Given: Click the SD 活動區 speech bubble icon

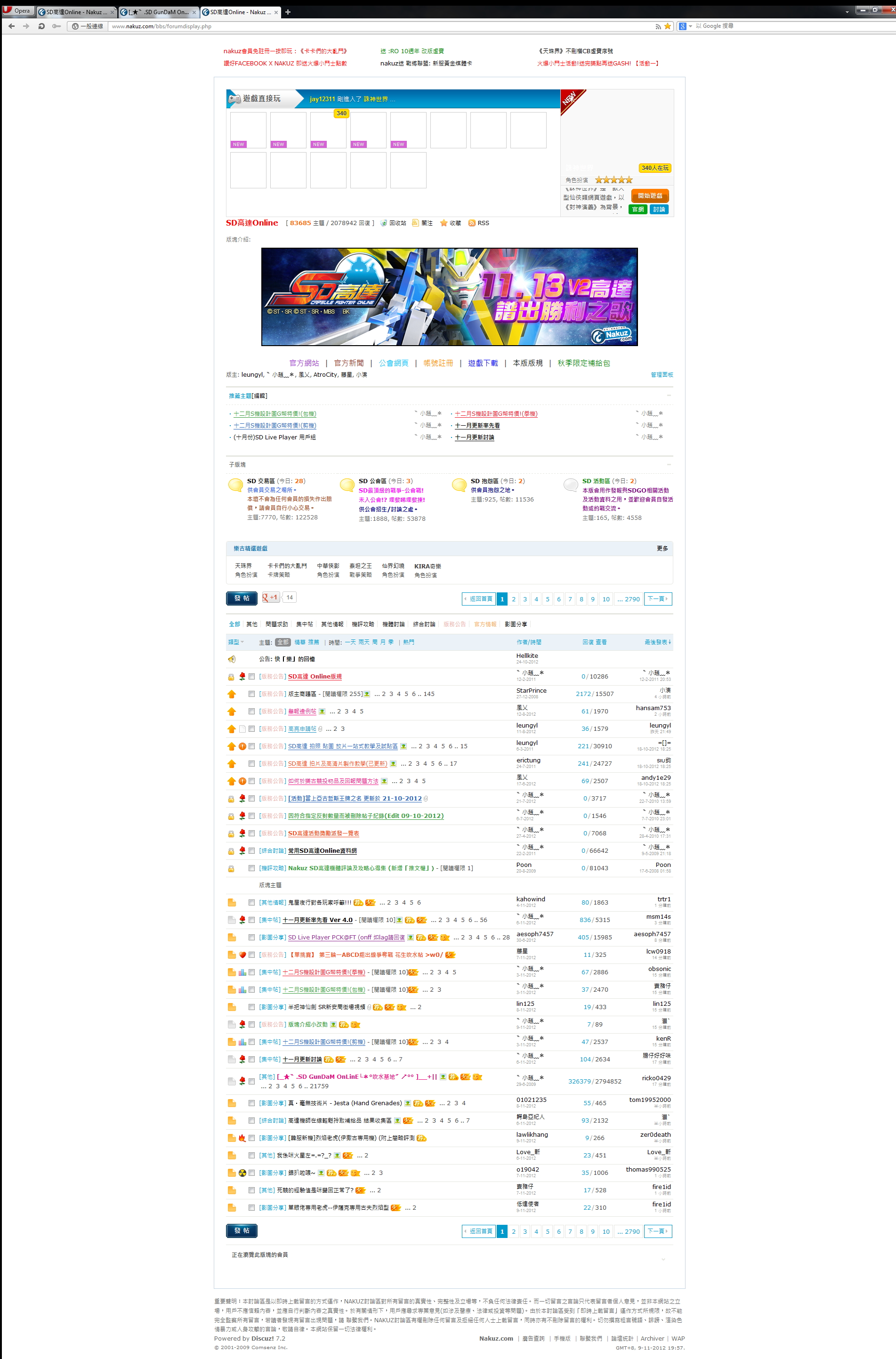Looking at the screenshot, I should pyautogui.click(x=570, y=485).
